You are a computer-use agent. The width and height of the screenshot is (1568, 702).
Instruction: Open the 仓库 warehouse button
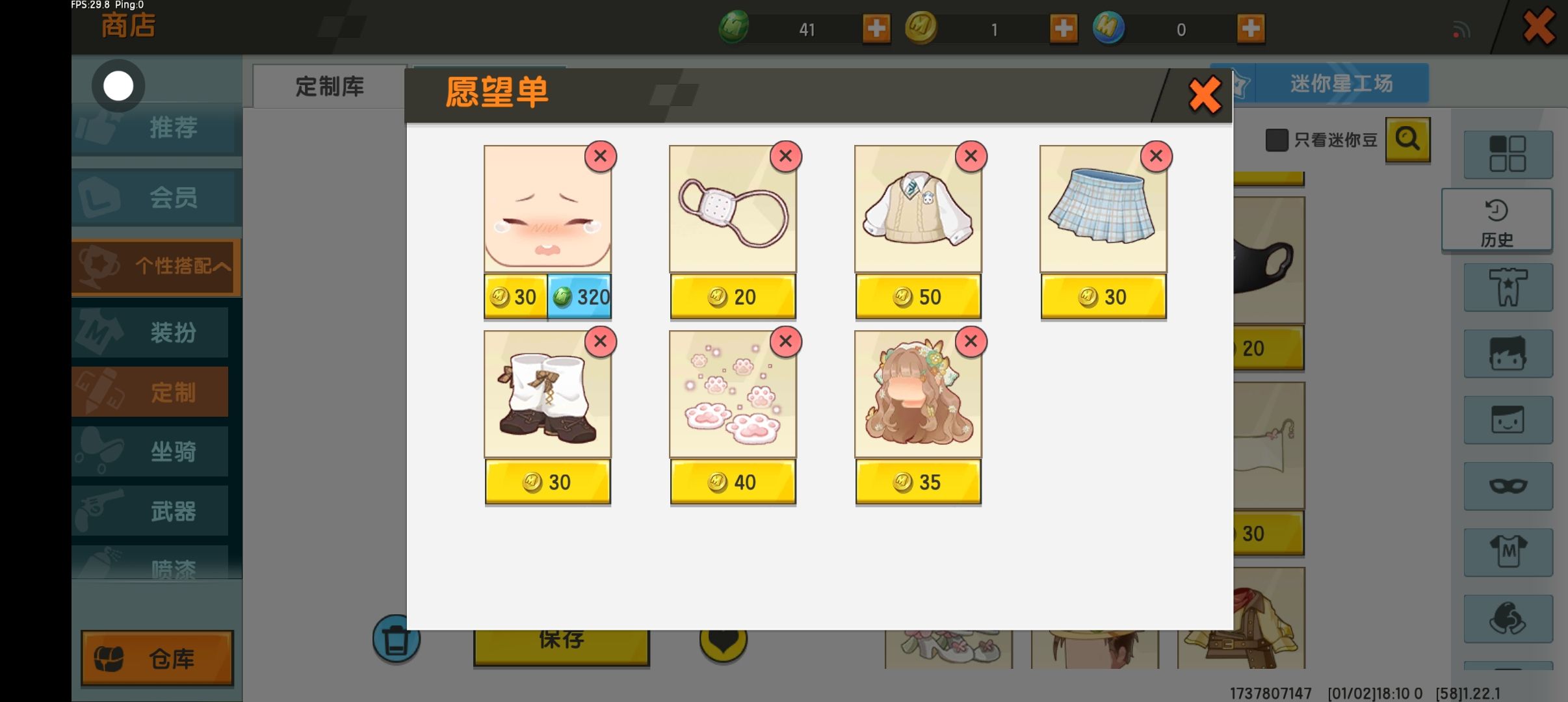[x=157, y=658]
